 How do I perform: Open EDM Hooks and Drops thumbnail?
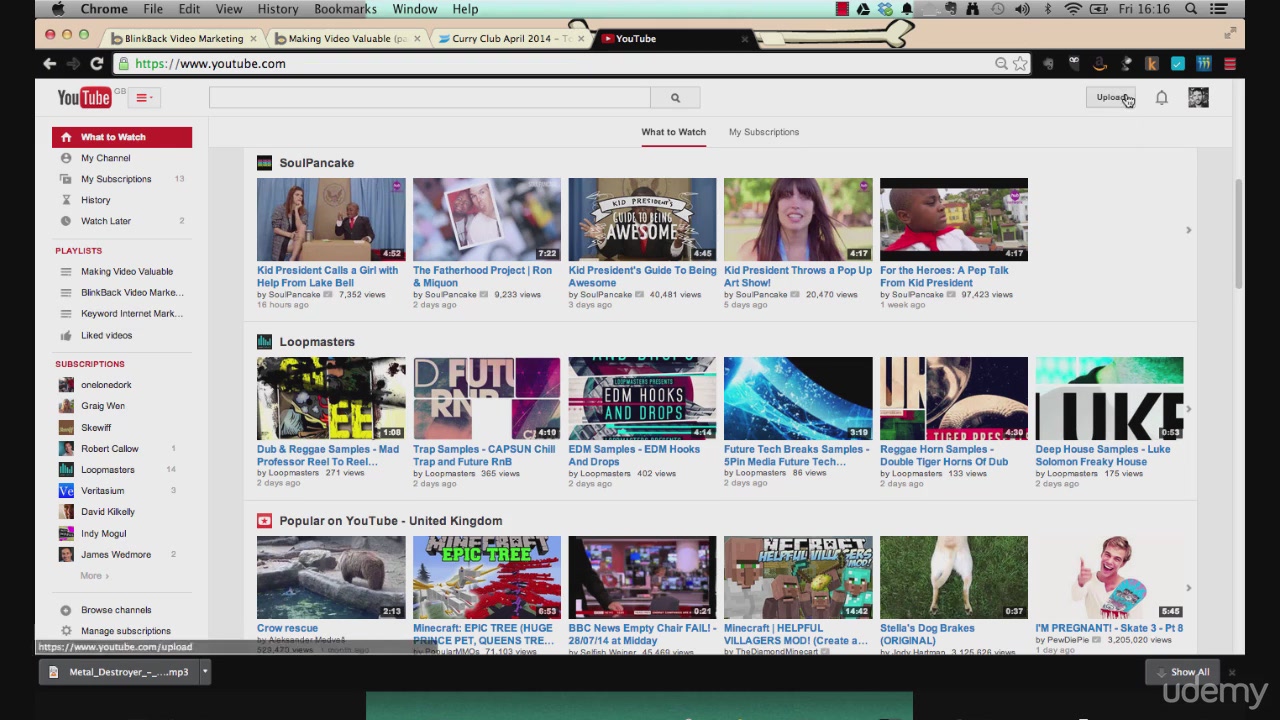[x=642, y=399]
